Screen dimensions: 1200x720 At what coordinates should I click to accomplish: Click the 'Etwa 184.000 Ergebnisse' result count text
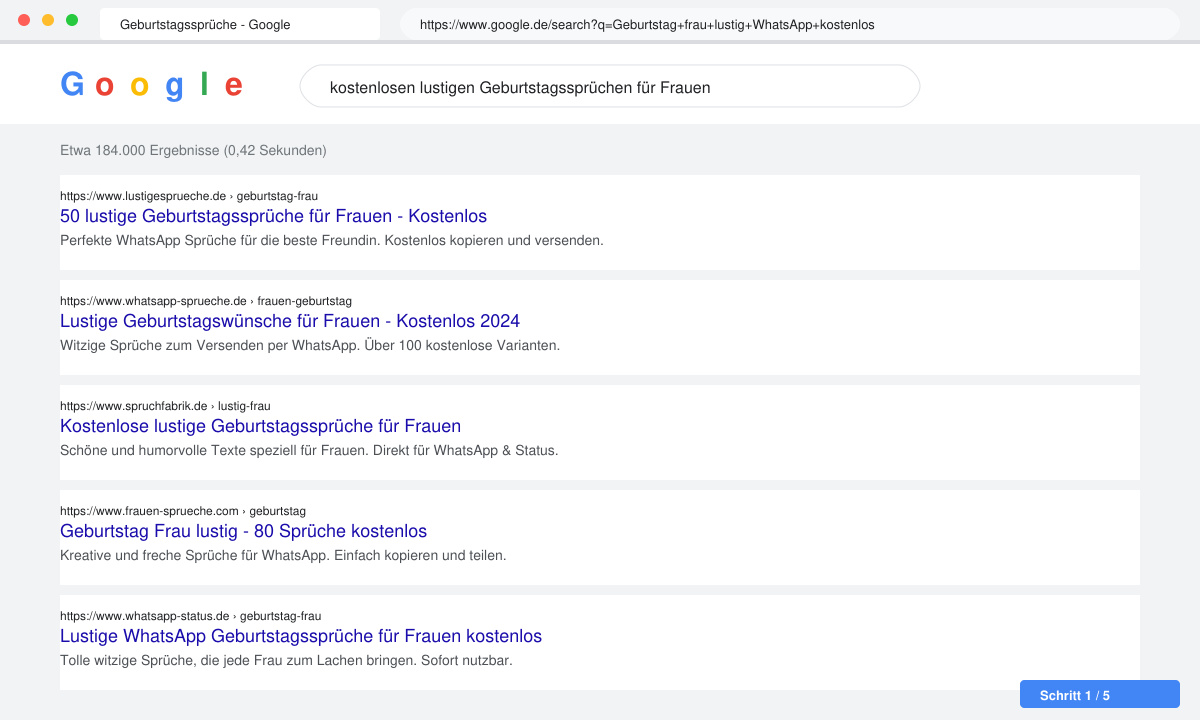pyautogui.click(x=193, y=151)
